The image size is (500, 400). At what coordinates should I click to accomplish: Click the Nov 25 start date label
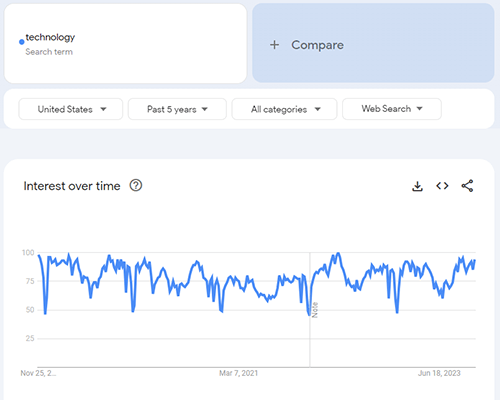click(x=38, y=373)
